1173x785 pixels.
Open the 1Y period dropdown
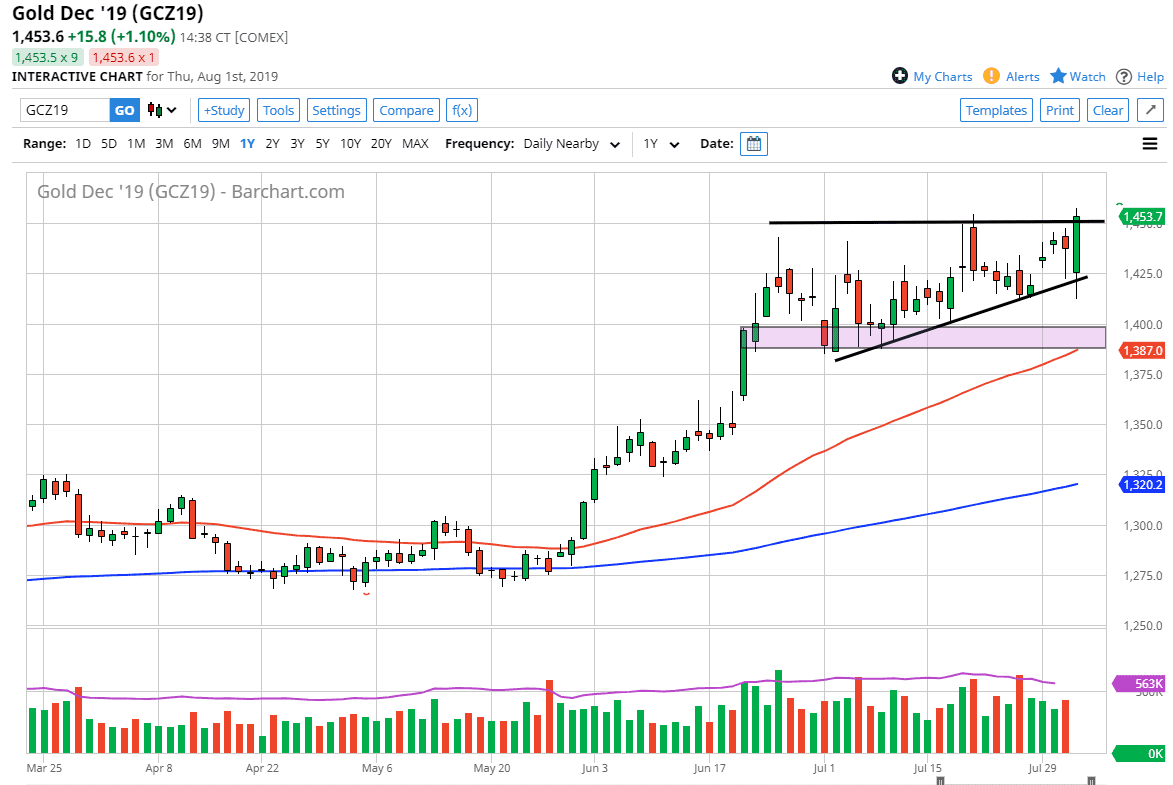pyautogui.click(x=661, y=144)
